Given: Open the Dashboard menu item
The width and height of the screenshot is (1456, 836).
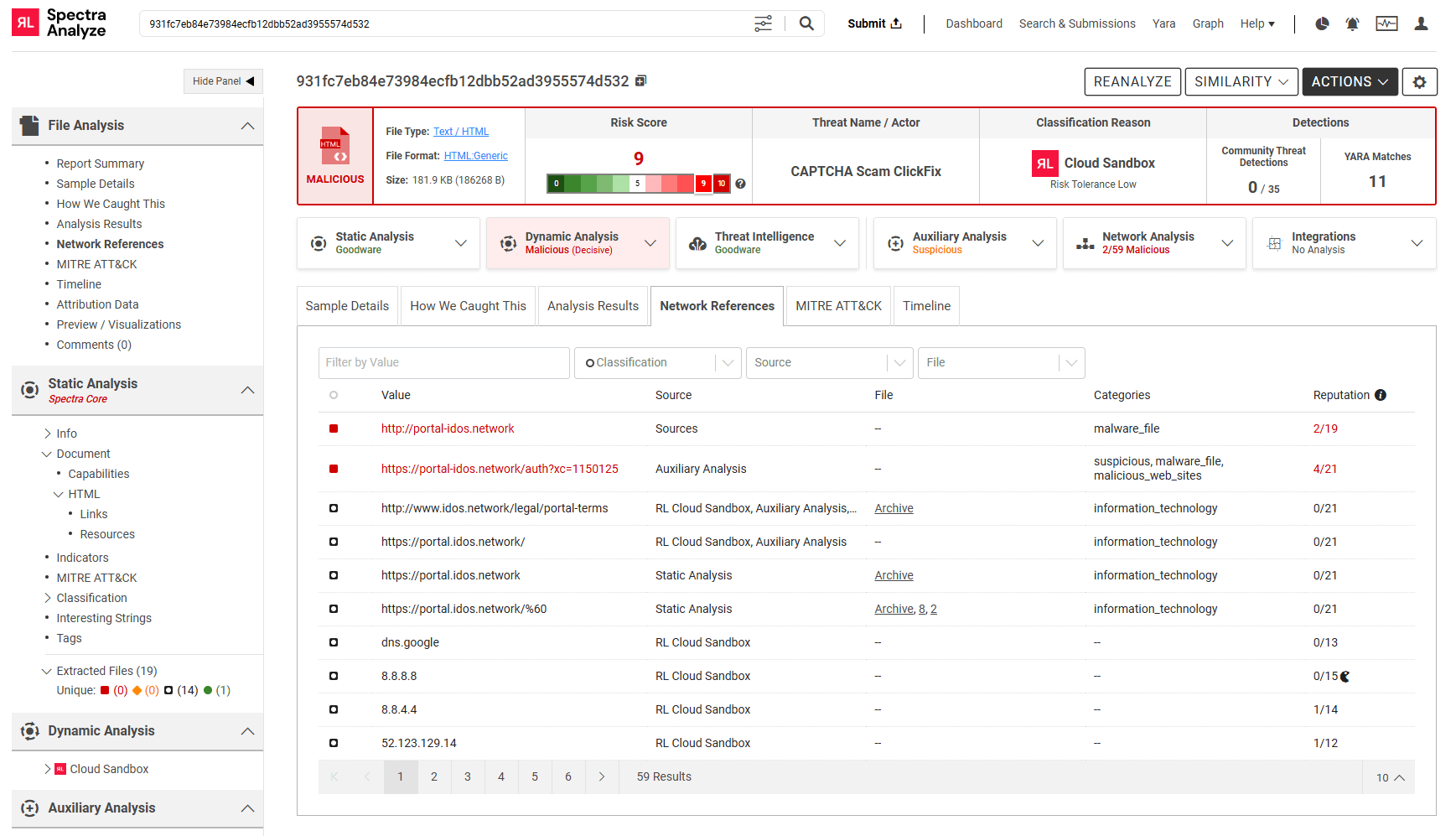Looking at the screenshot, I should 974,23.
